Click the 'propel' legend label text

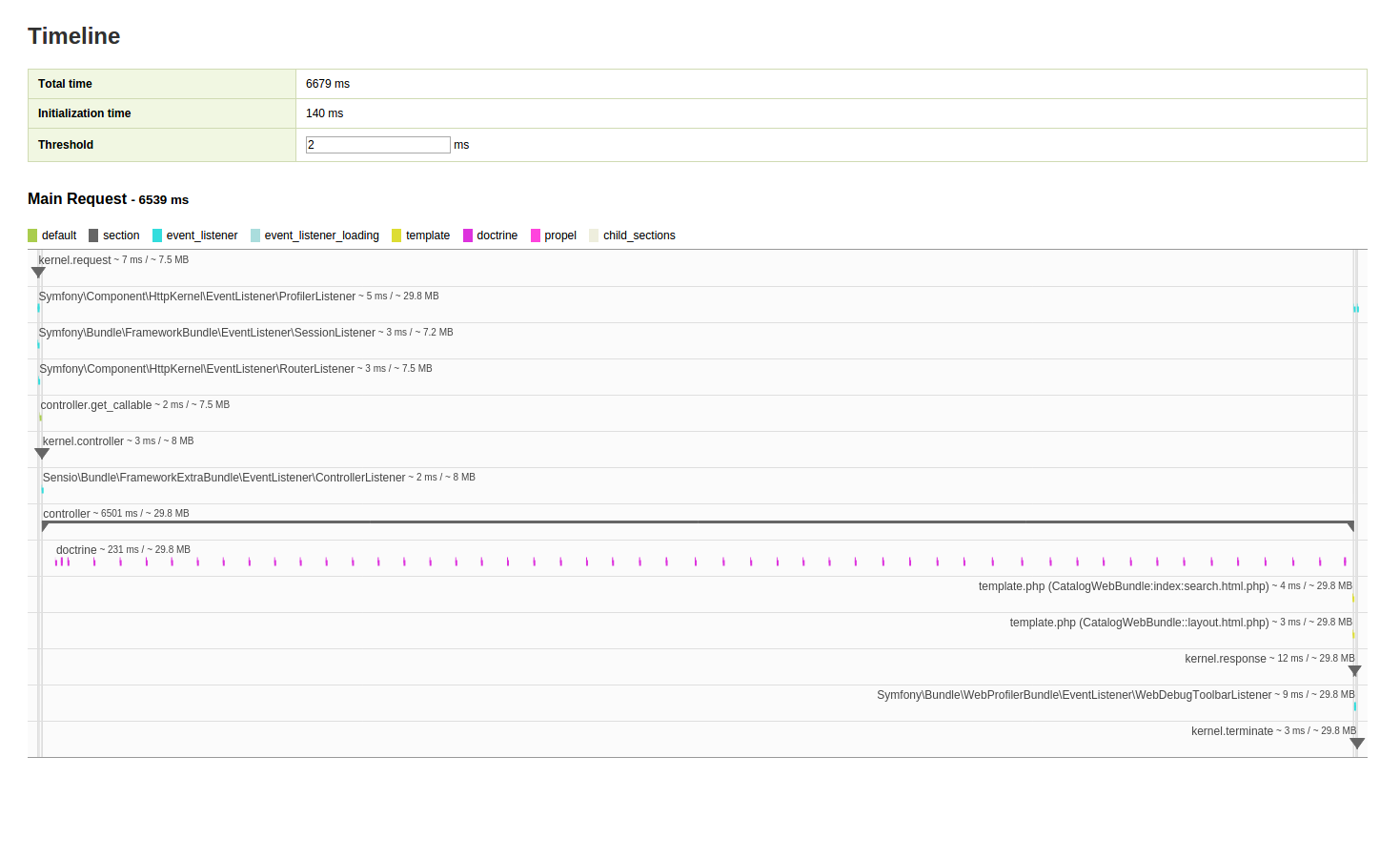pyautogui.click(x=560, y=235)
